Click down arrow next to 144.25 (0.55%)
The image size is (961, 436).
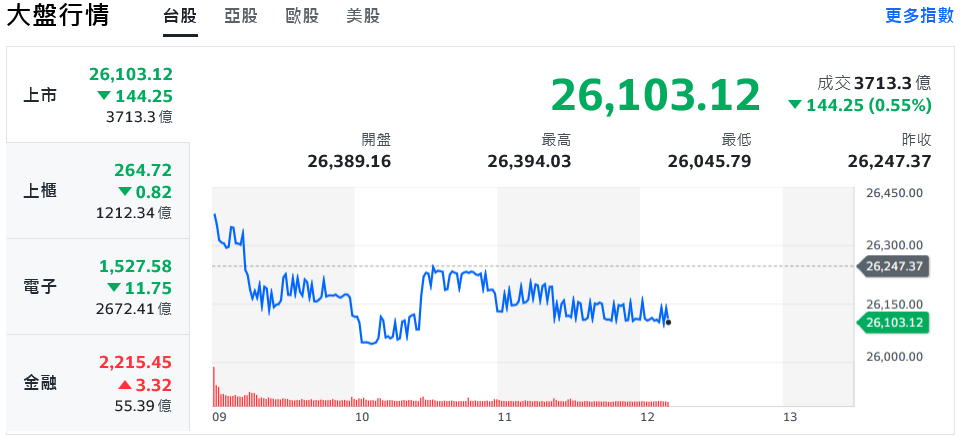(x=794, y=105)
